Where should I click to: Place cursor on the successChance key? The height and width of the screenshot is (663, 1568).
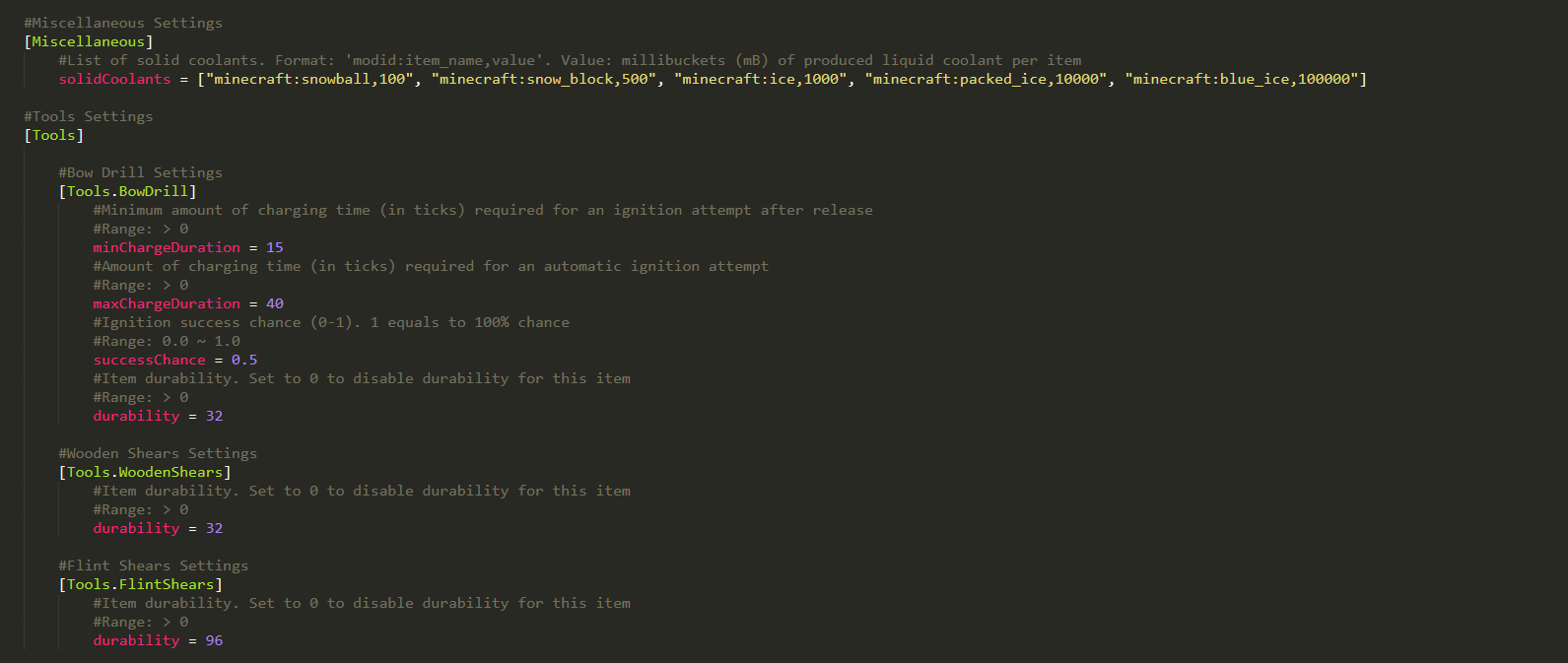point(150,360)
